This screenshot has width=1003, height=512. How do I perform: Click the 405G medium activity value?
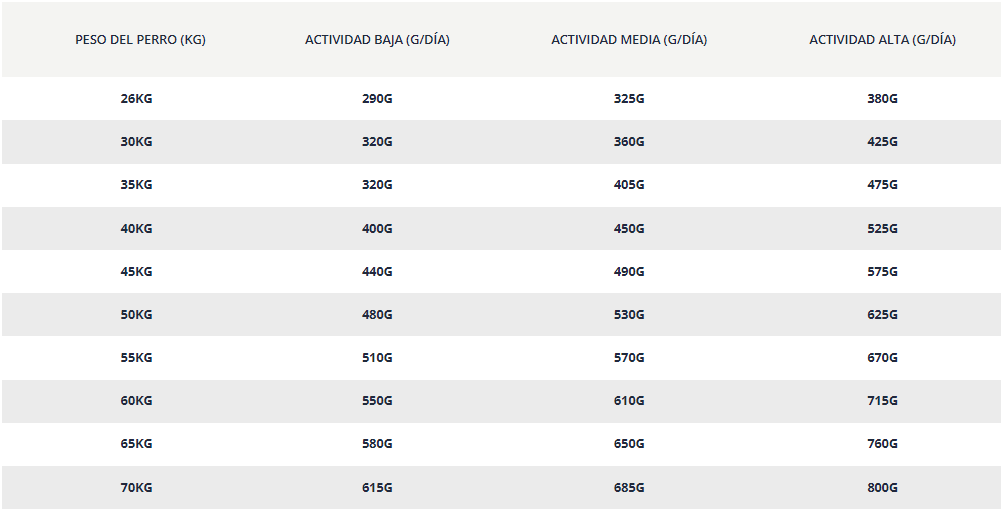coord(629,184)
